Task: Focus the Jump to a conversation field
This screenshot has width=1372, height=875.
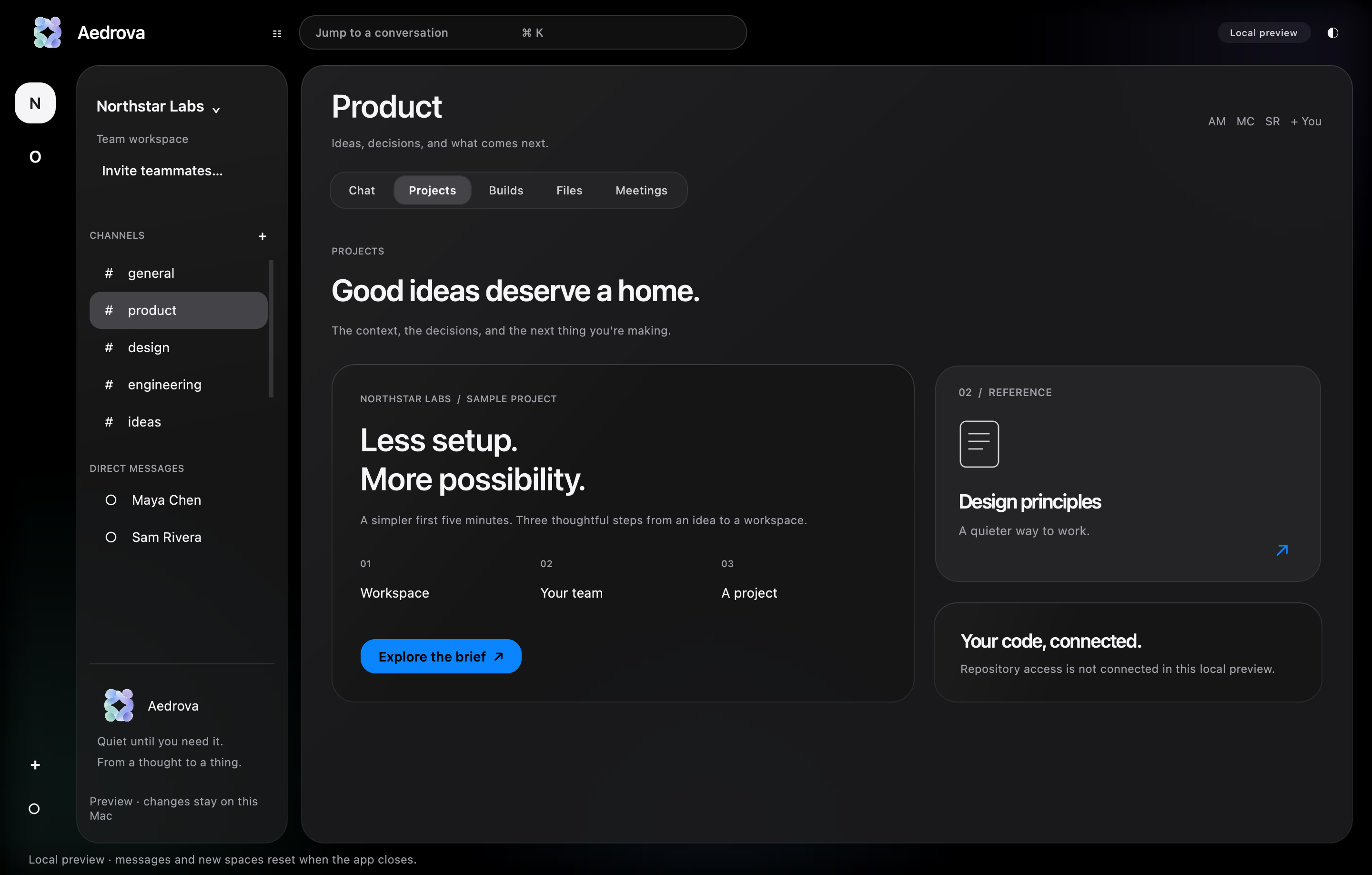Action: [x=523, y=32]
